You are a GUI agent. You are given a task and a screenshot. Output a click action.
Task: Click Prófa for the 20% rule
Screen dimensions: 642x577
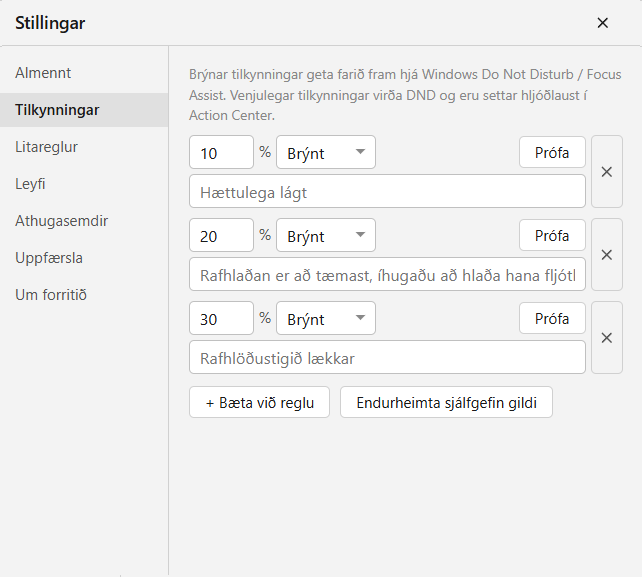point(552,235)
